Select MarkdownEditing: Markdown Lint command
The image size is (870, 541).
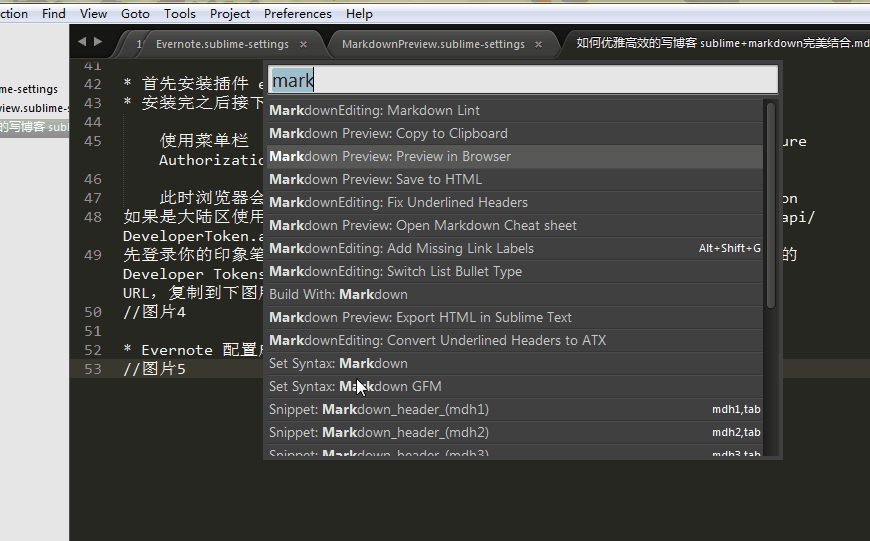(x=515, y=110)
